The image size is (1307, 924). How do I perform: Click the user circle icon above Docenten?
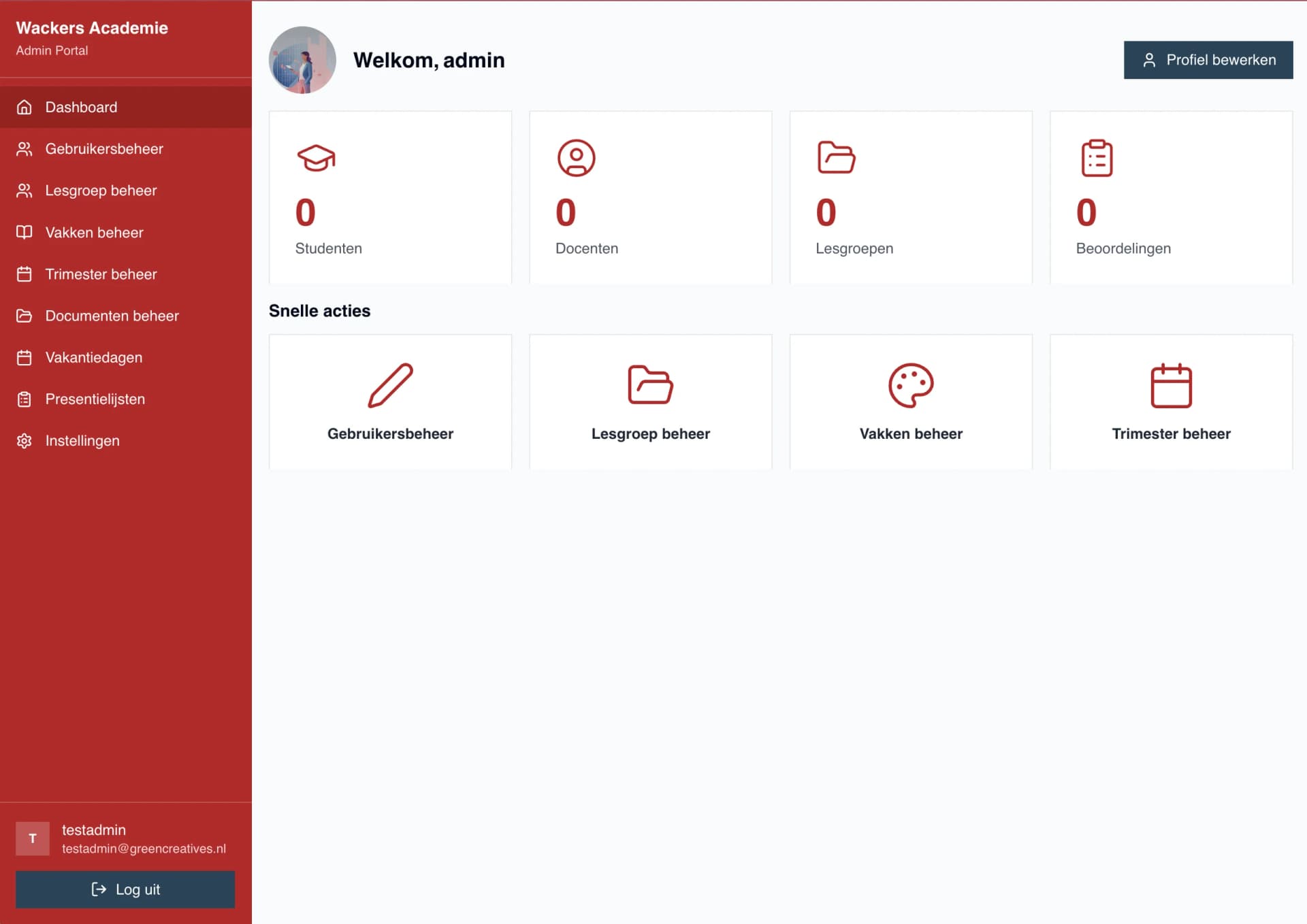[576, 158]
